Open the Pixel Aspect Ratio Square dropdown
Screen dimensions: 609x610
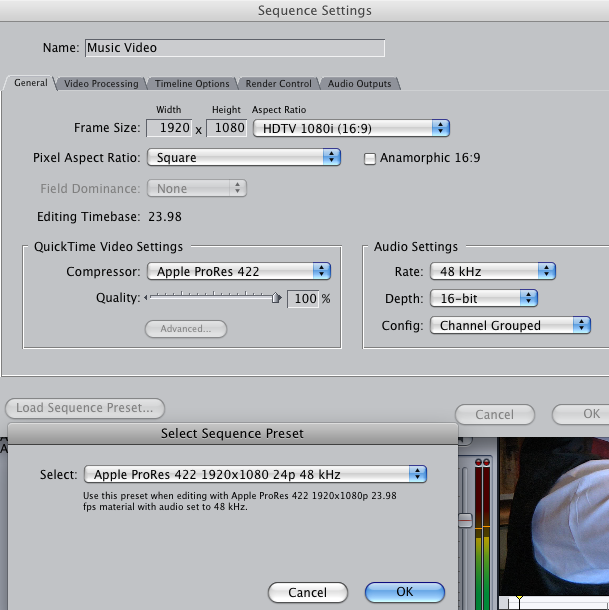[244, 157]
